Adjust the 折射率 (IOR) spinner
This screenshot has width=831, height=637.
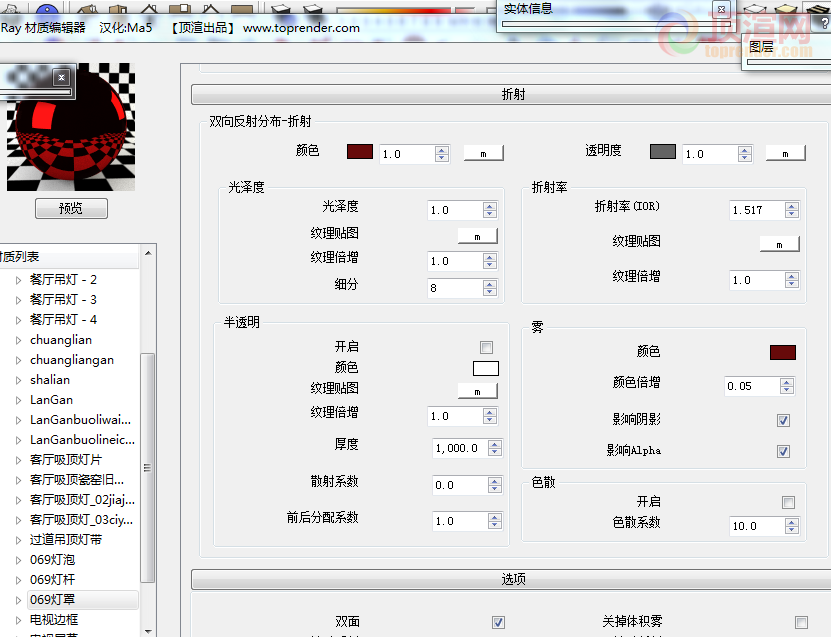792,210
